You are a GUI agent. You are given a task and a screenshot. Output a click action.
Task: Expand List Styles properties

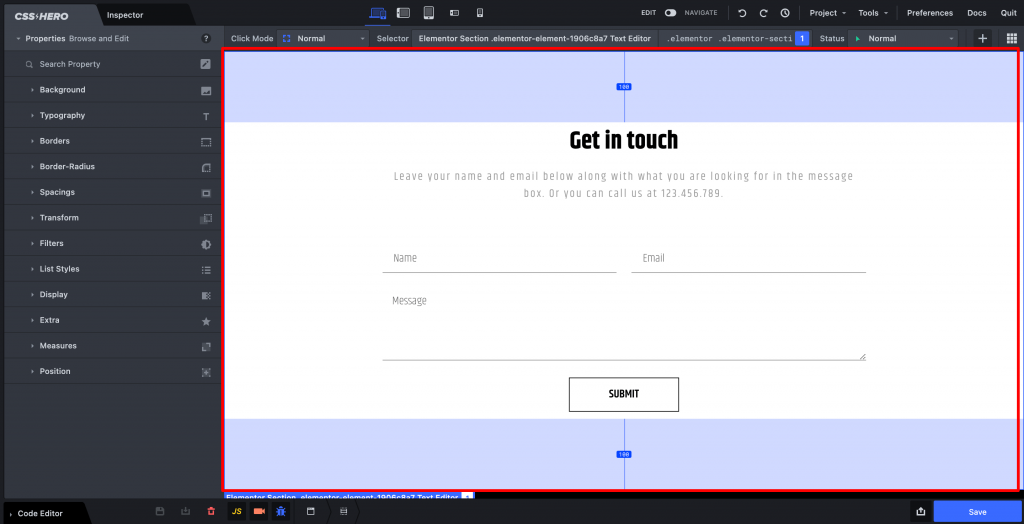pyautogui.click(x=112, y=269)
